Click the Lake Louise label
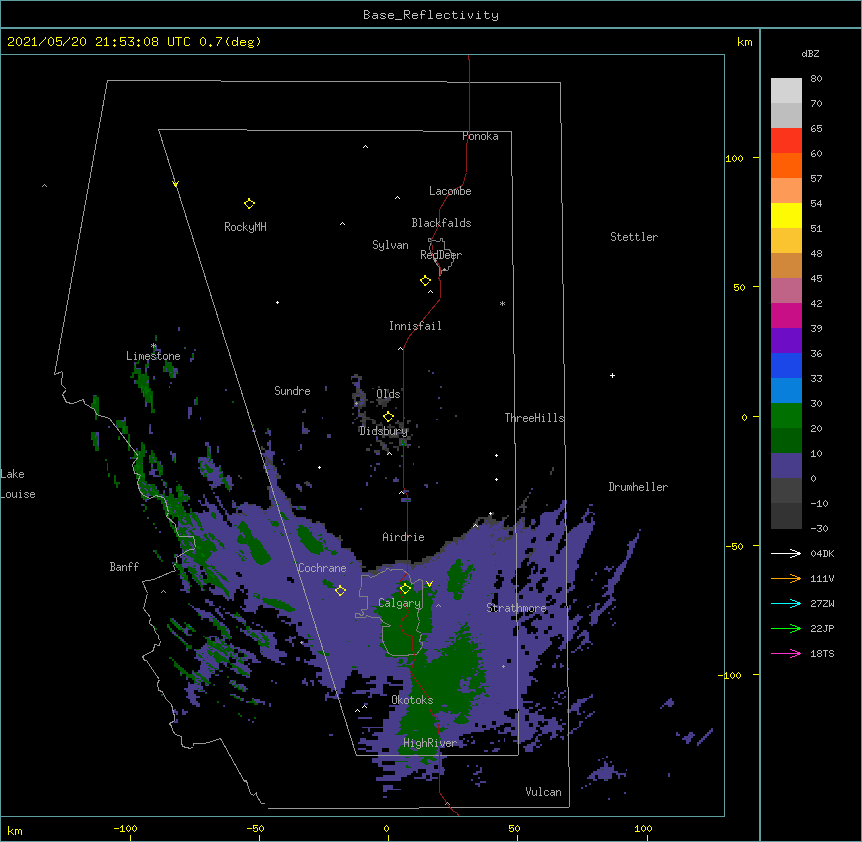The image size is (862, 842). point(18,484)
